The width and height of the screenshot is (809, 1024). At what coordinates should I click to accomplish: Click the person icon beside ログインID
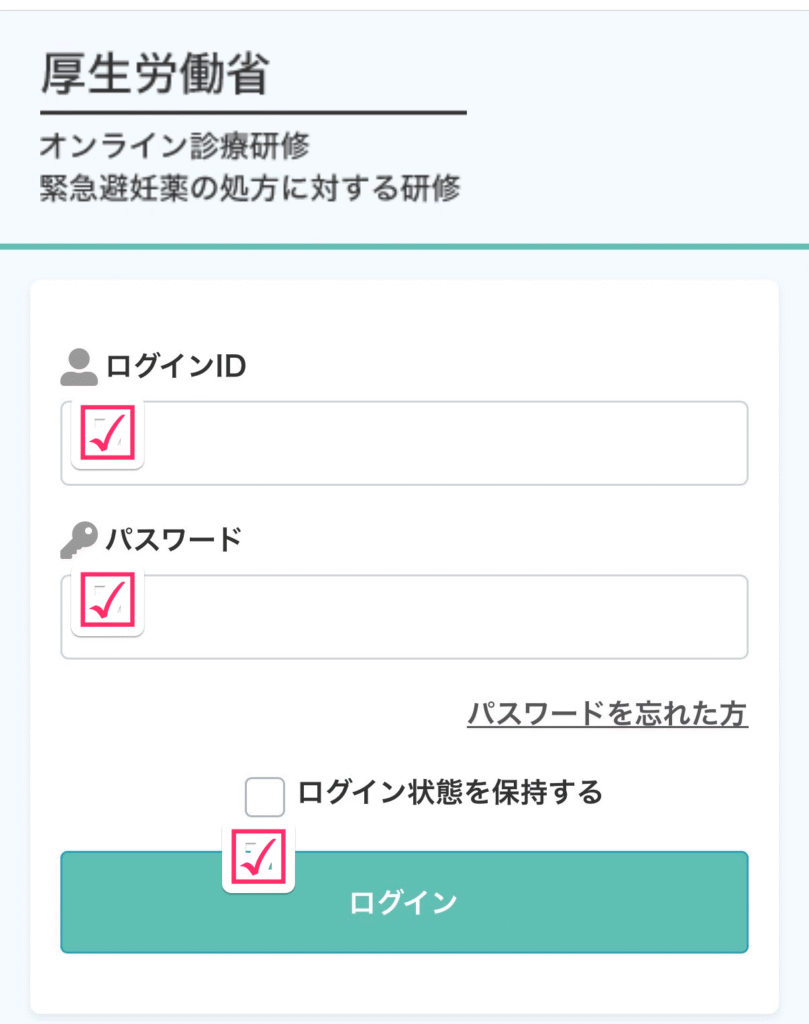coord(79,367)
